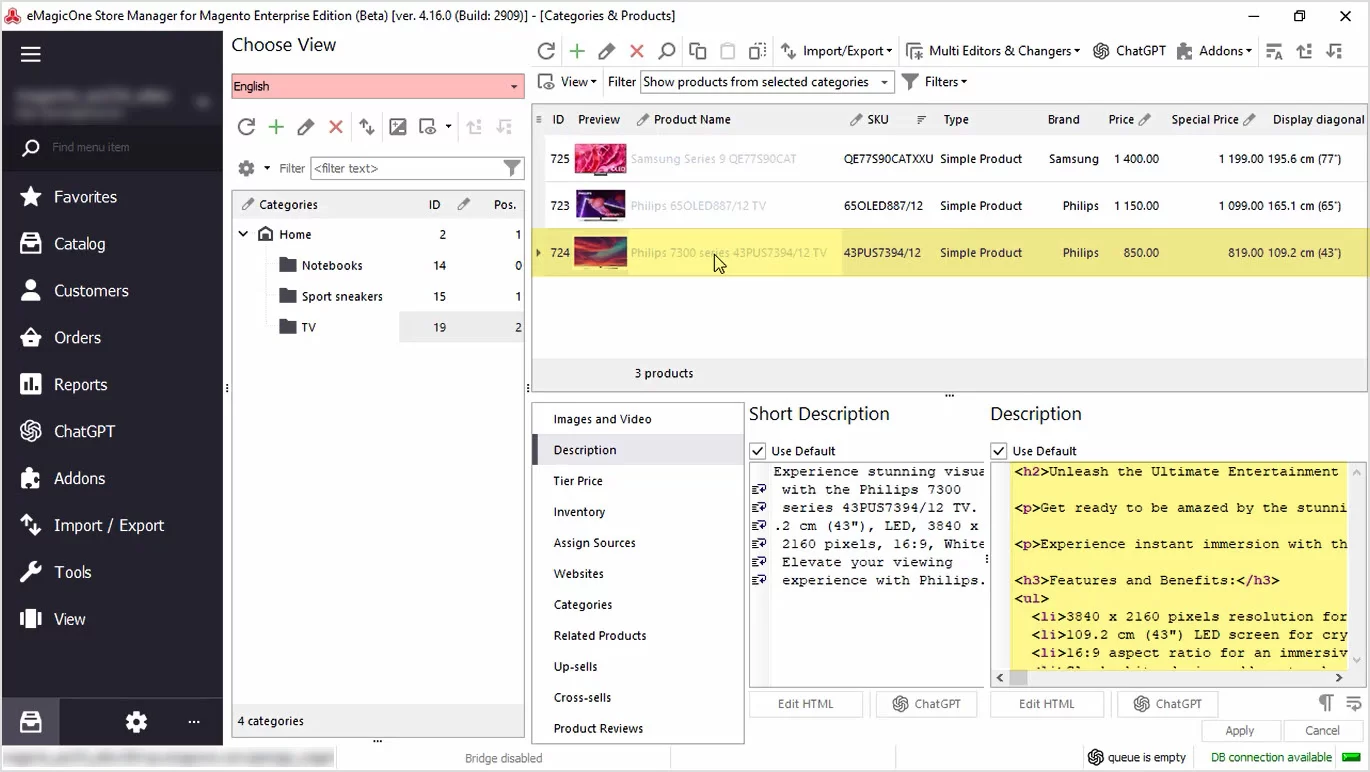
Task: Delete the selected category
Action: coord(336,127)
